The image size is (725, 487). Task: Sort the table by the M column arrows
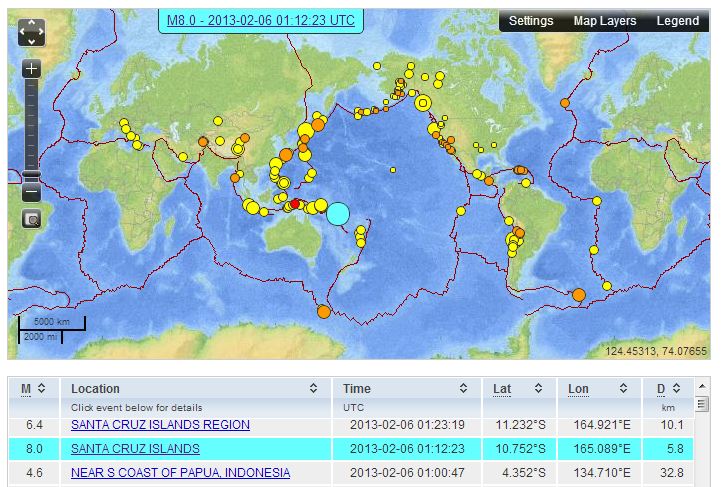[x=48, y=388]
